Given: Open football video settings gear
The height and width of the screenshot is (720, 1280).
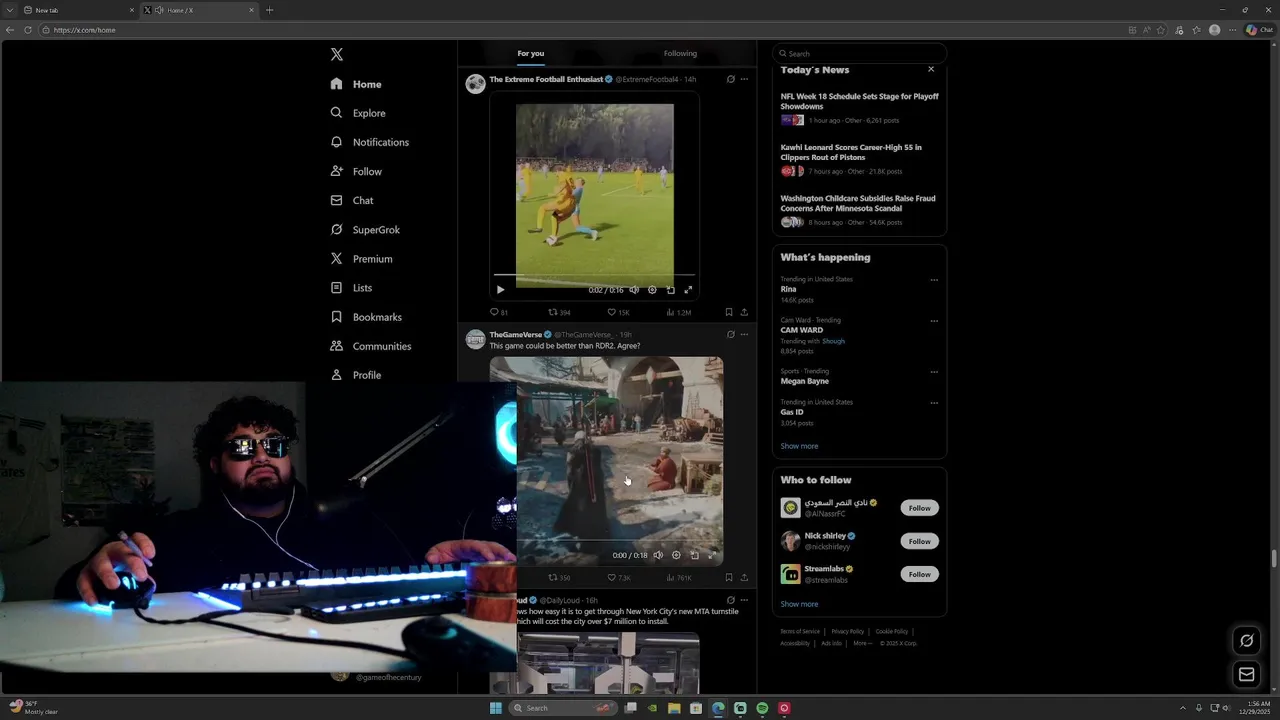Looking at the screenshot, I should pos(652,290).
